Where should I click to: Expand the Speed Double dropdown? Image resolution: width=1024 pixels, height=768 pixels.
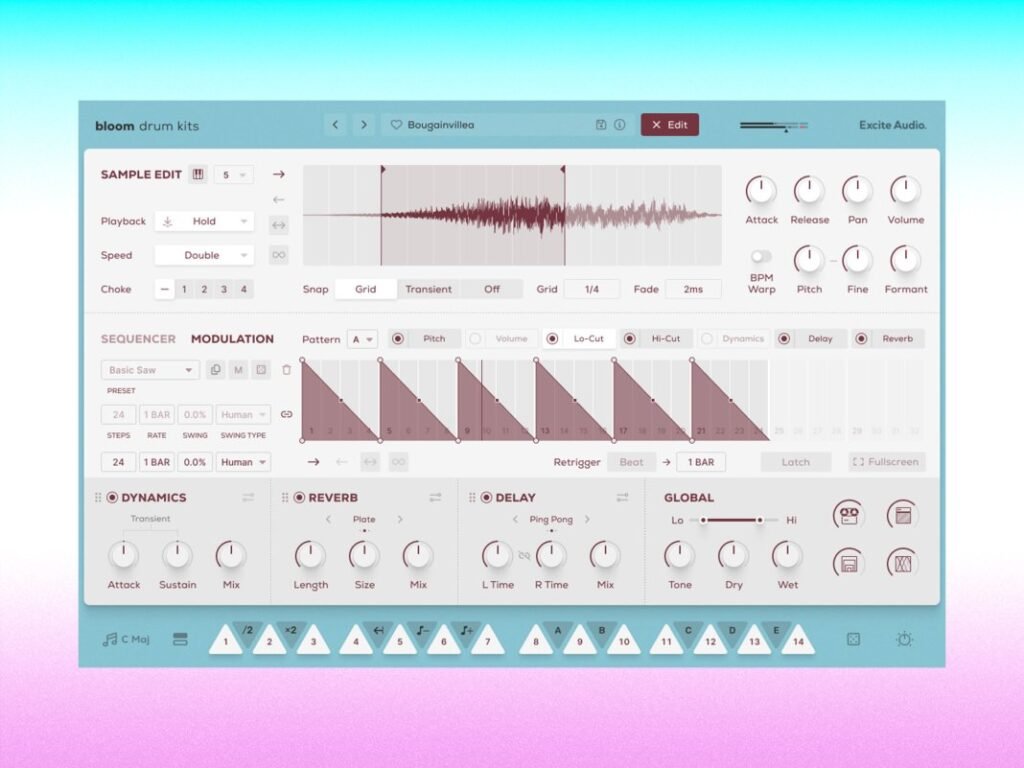203,255
